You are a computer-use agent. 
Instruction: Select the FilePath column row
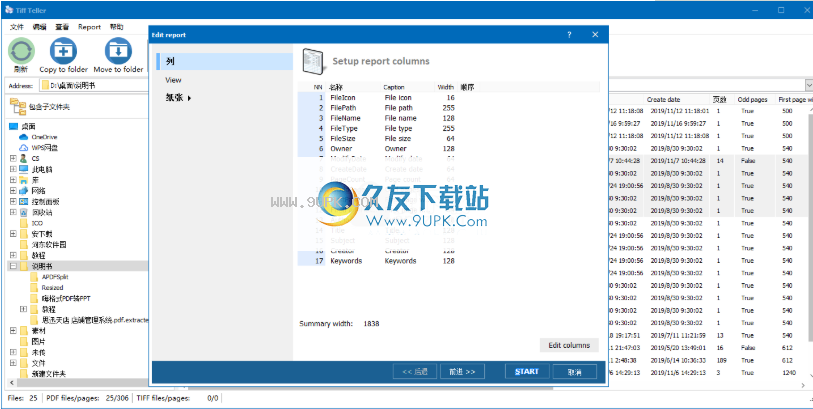pos(377,108)
